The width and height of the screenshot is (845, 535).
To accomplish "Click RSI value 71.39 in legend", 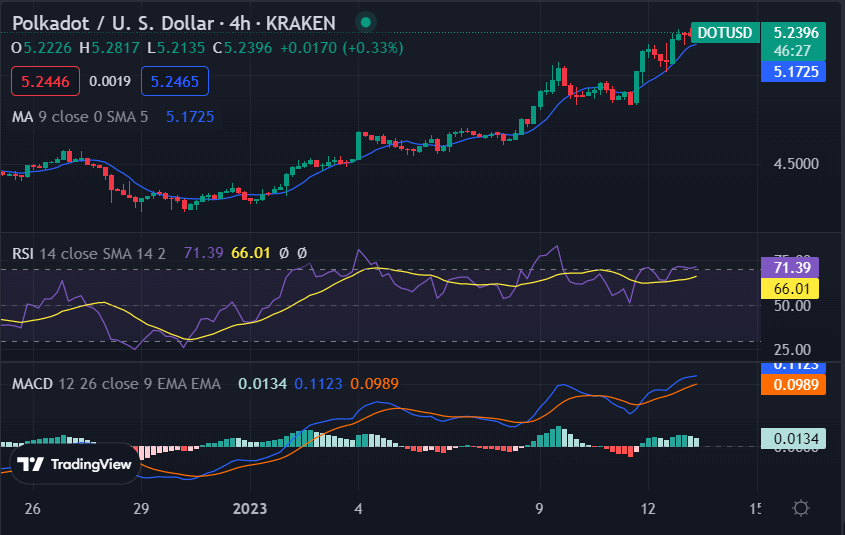I will pos(203,253).
